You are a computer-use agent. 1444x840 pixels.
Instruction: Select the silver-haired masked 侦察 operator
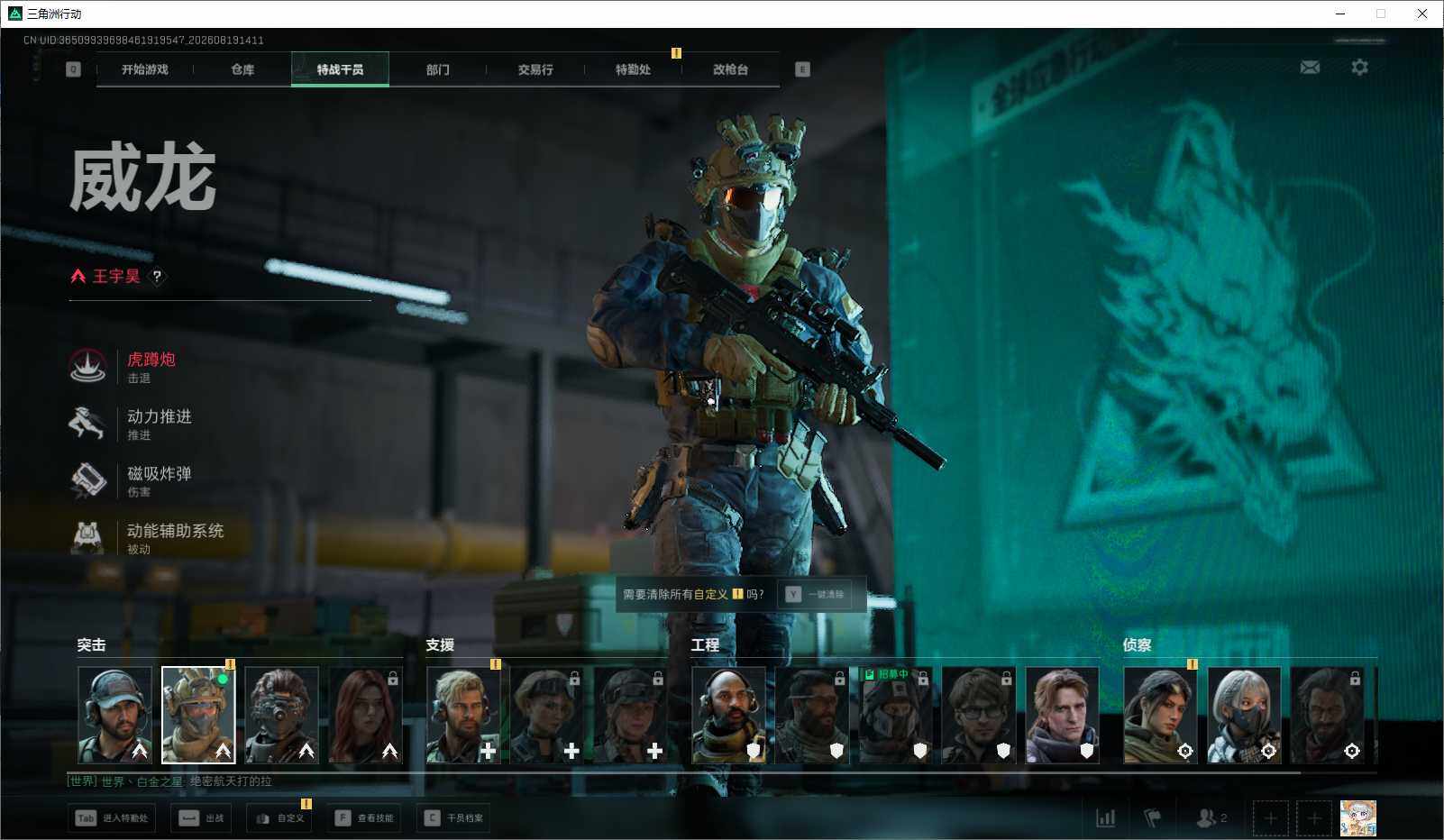pyautogui.click(x=1244, y=715)
